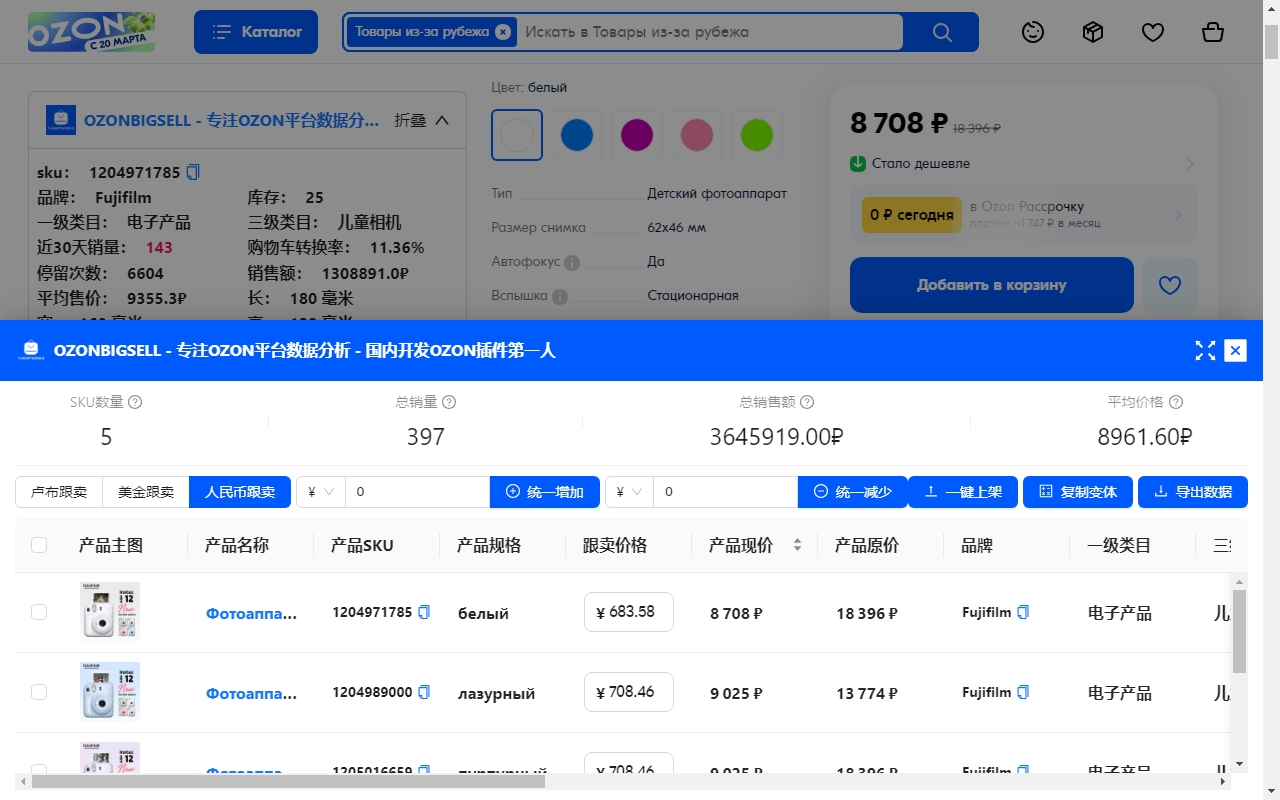Image resolution: width=1280 pixels, height=800 pixels.
Task: Click the table's horizontal scrollbar
Action: click(289, 781)
